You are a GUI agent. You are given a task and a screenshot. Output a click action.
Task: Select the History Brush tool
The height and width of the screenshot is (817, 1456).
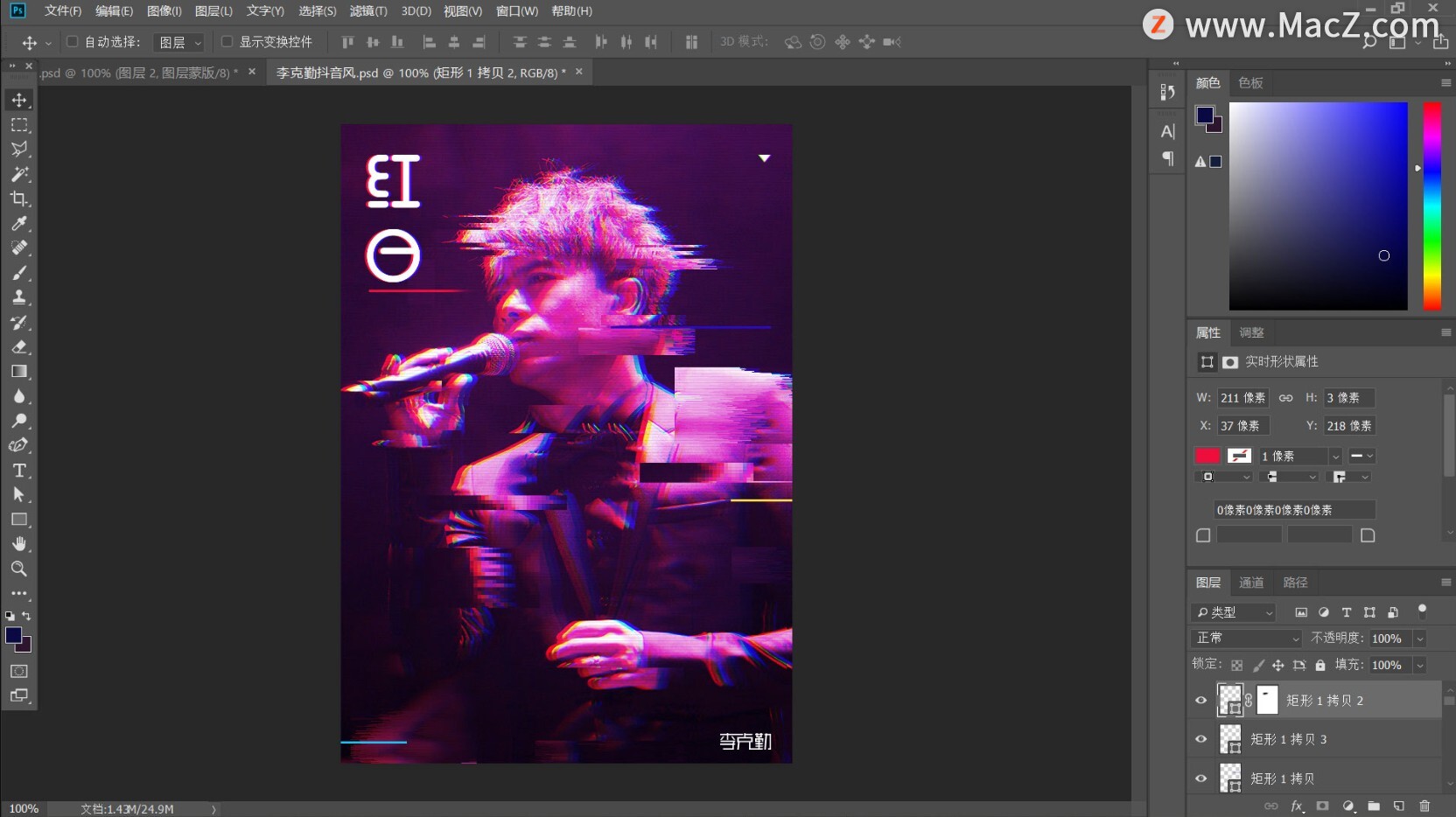tap(19, 322)
